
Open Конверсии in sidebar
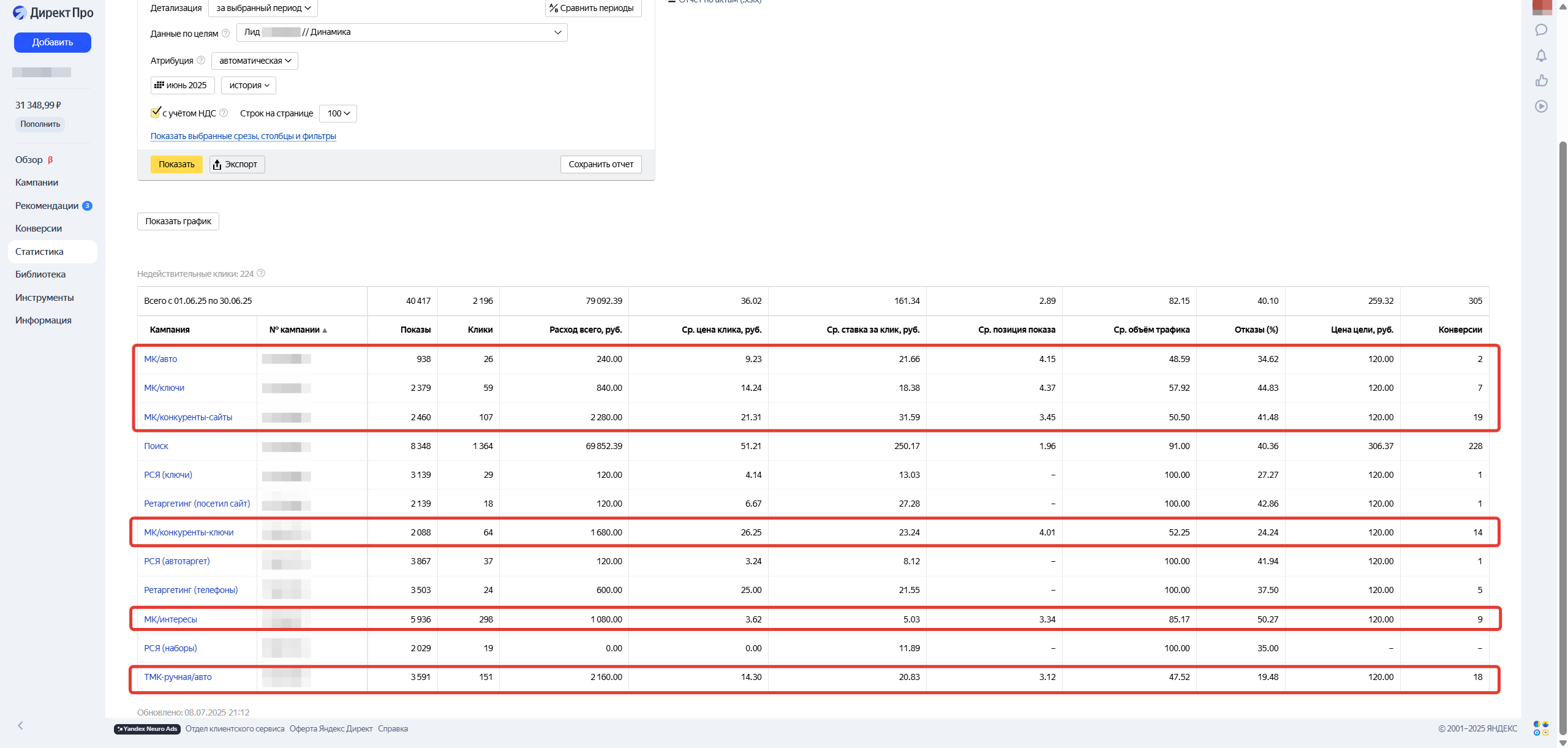click(39, 229)
